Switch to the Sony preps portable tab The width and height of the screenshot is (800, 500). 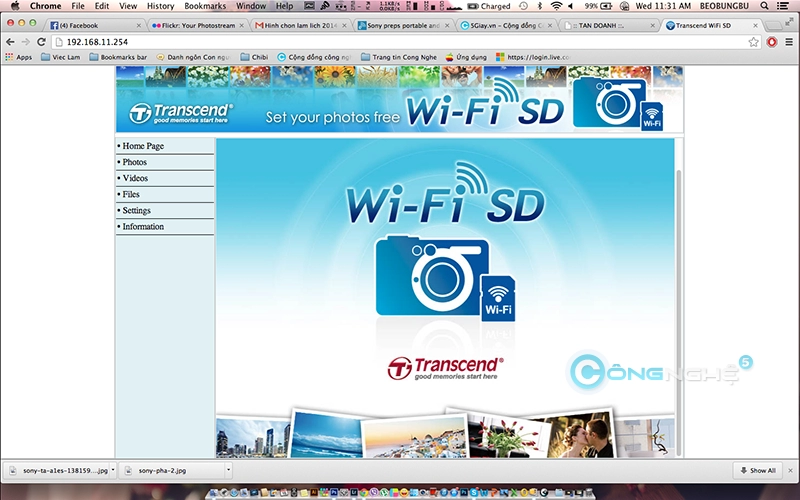click(403, 25)
